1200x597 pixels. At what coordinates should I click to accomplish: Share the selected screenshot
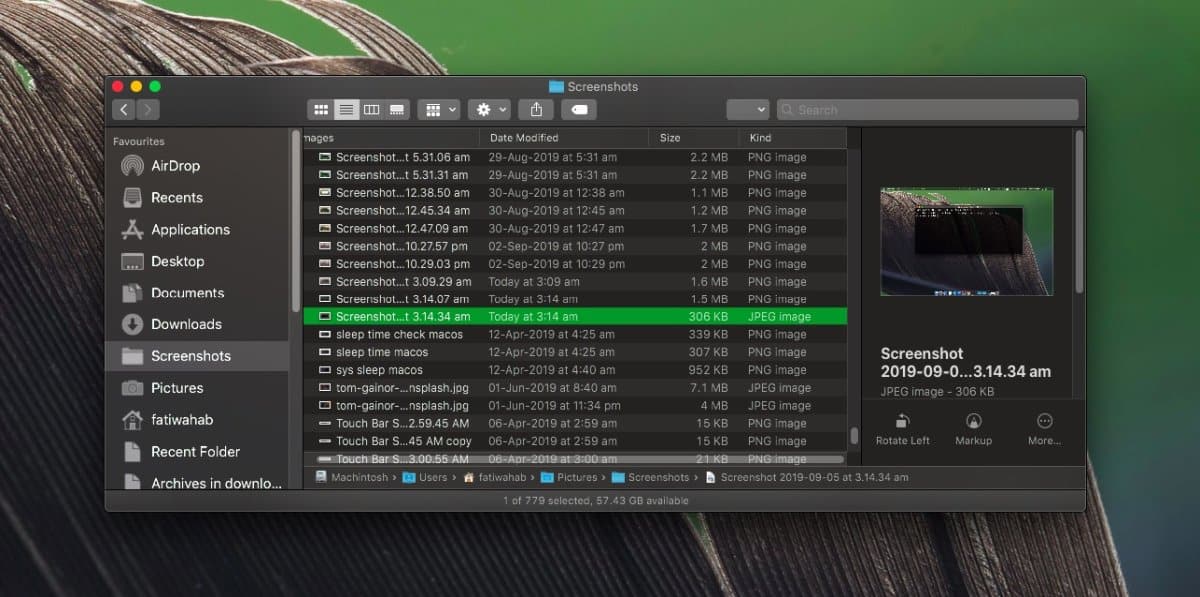click(x=535, y=109)
